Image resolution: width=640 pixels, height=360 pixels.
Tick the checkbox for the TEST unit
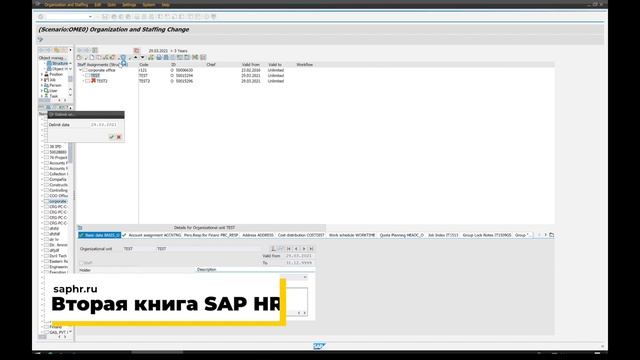[x=88, y=76]
